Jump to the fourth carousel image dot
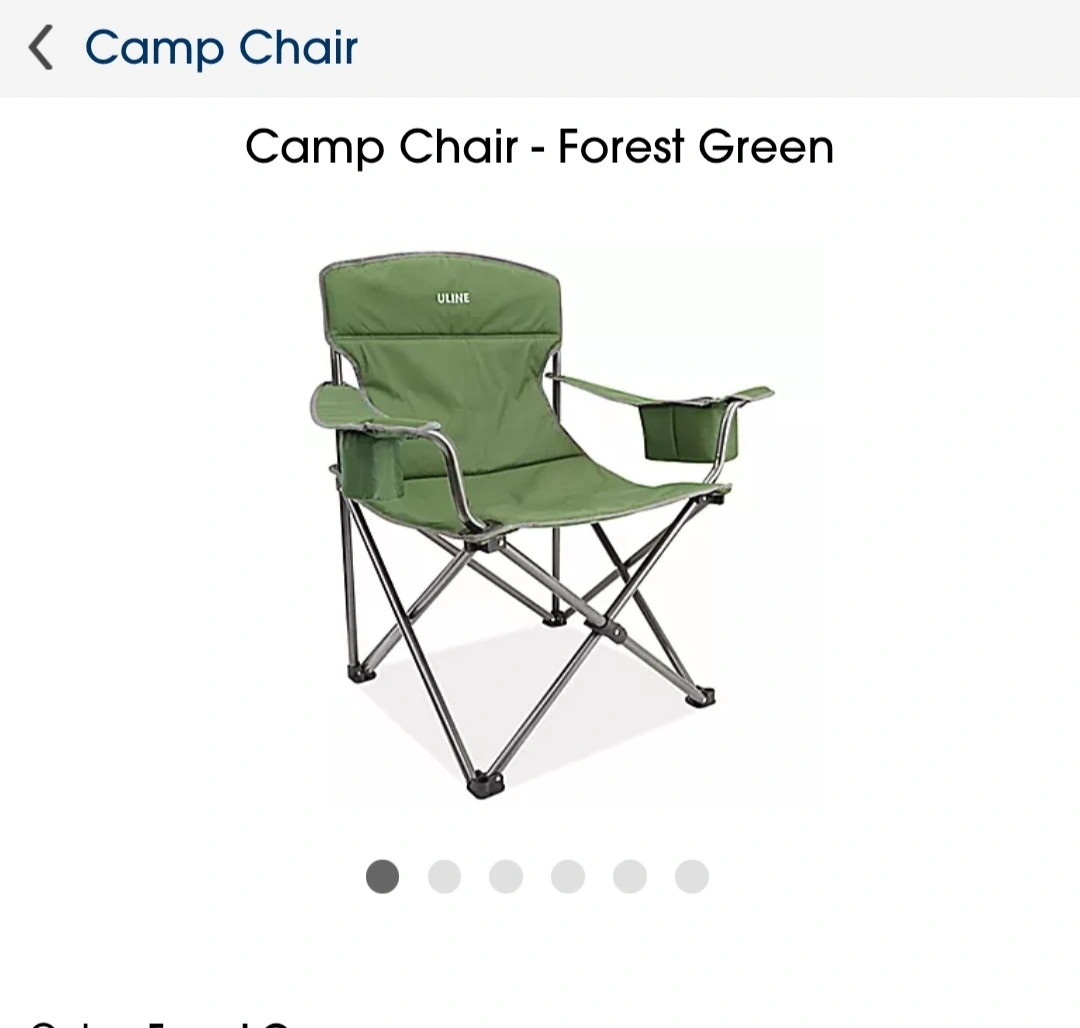 (568, 877)
